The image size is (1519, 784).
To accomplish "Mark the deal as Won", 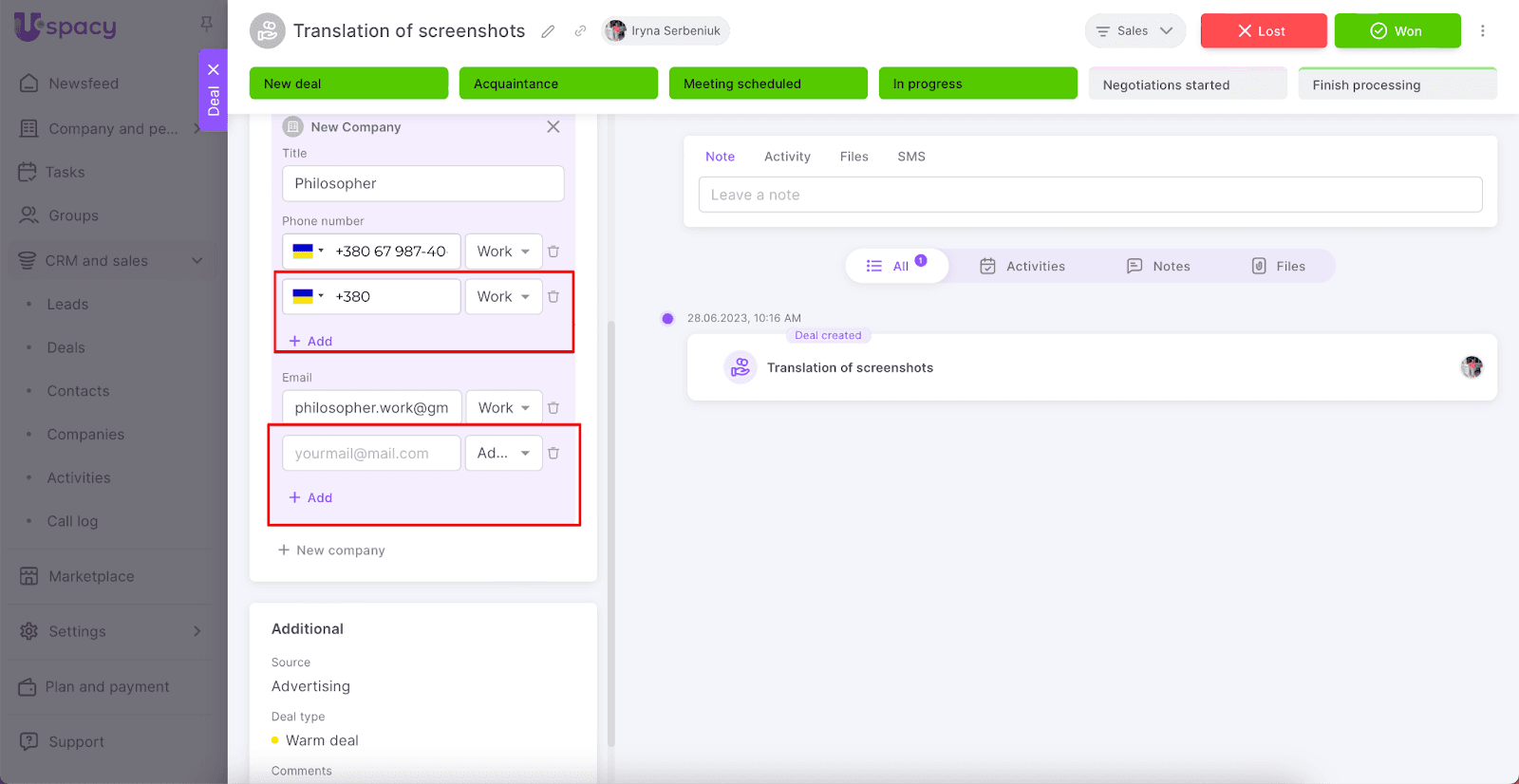I will pyautogui.click(x=1397, y=31).
